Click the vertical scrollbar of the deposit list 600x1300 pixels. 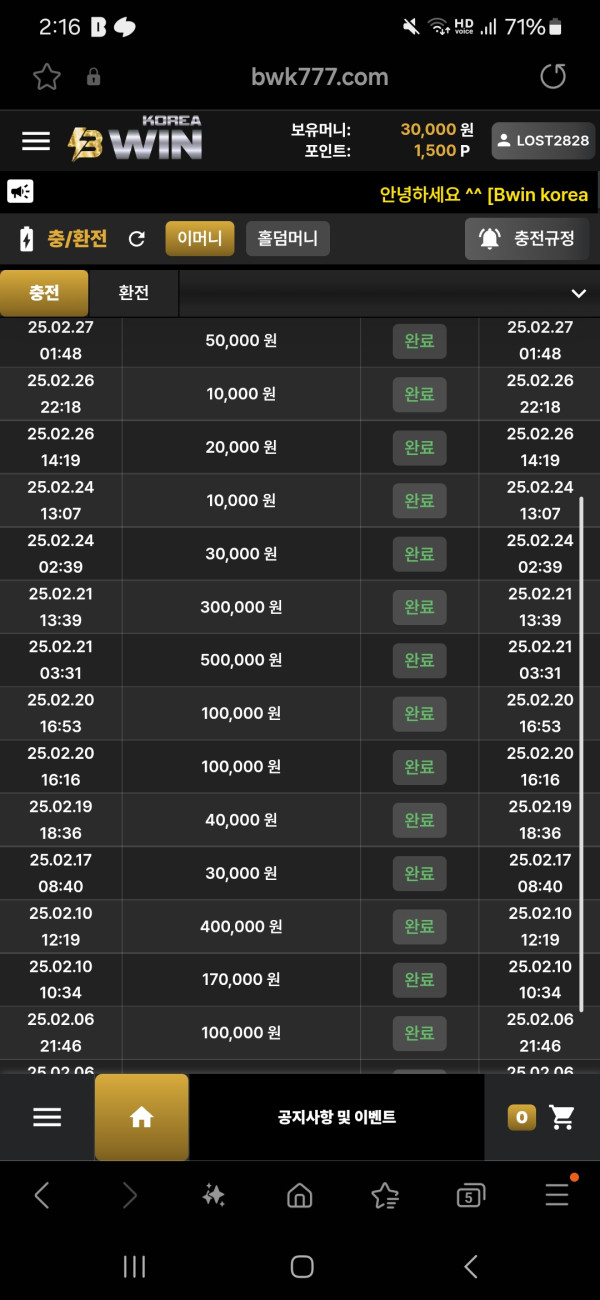click(x=581, y=750)
